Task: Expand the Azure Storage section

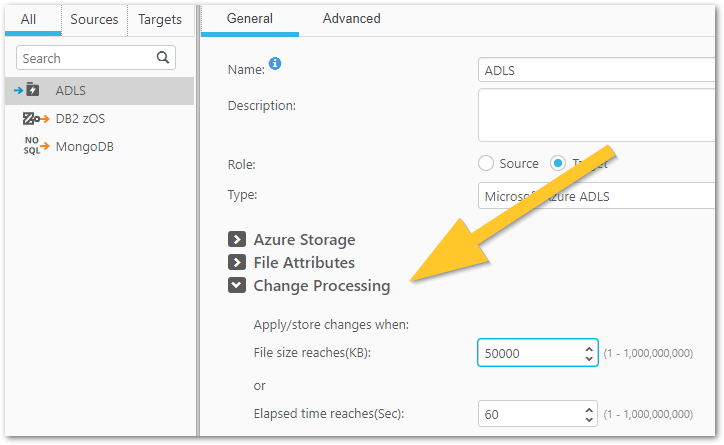Action: tap(237, 239)
